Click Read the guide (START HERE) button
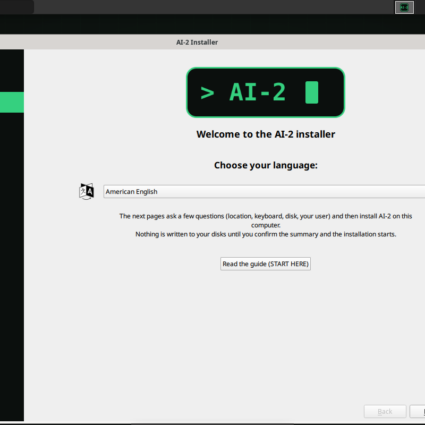The image size is (425, 425). click(x=265, y=264)
